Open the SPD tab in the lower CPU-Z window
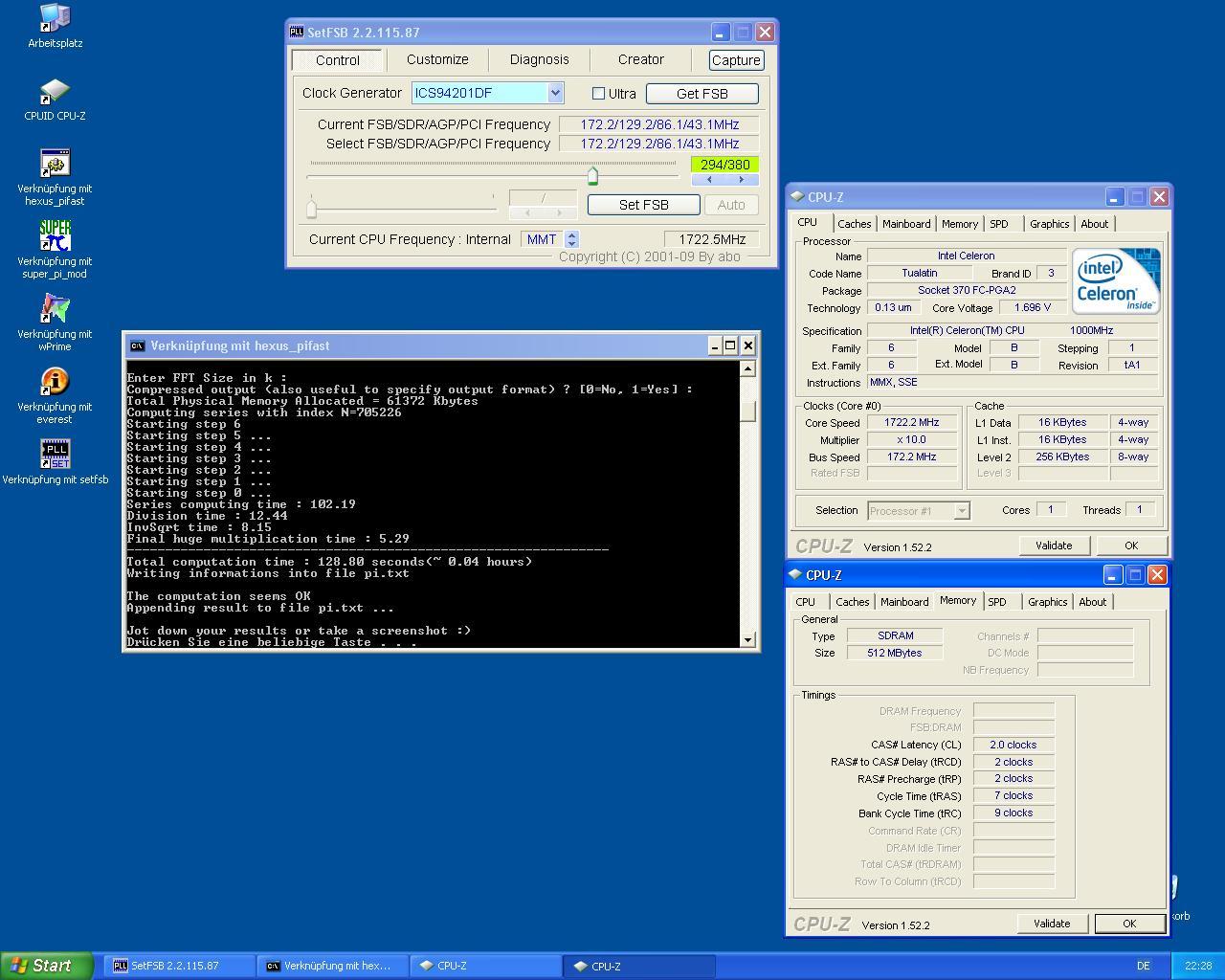The image size is (1225, 980). pos(997,602)
